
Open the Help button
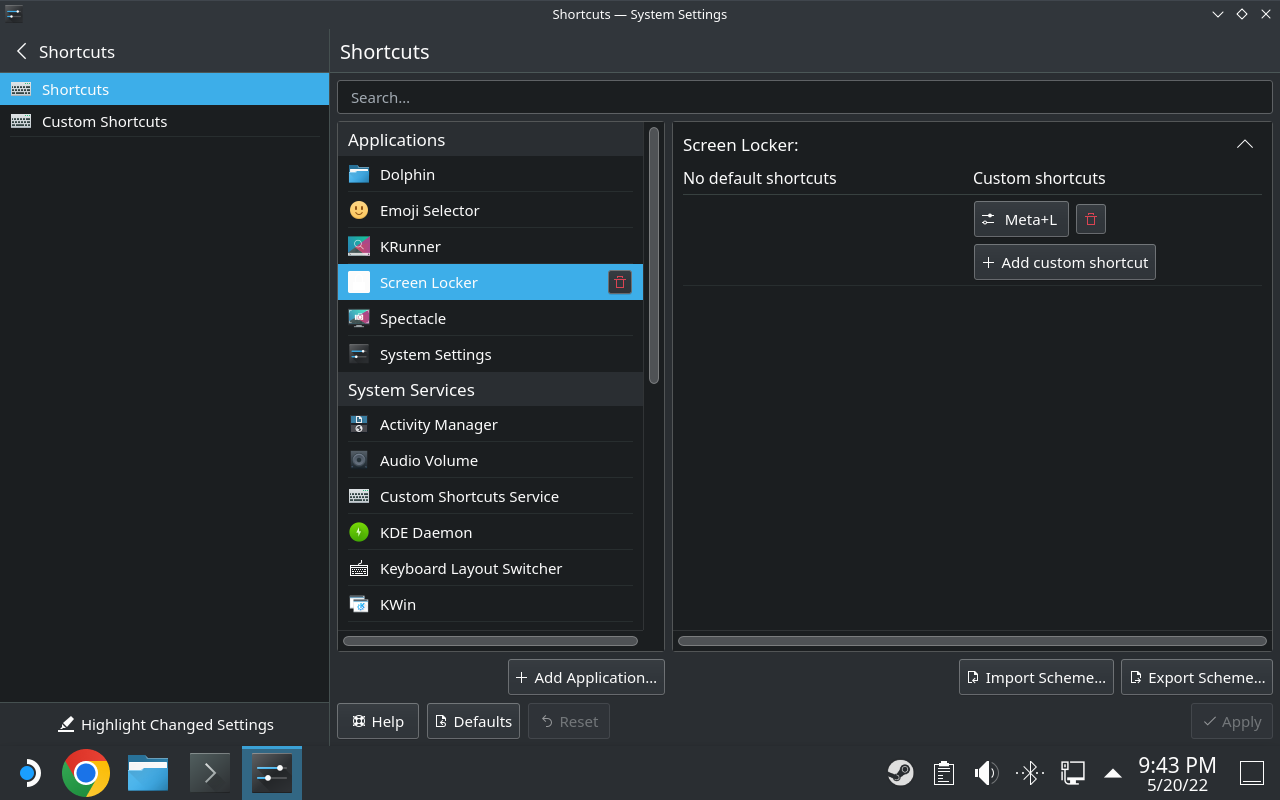pos(378,721)
